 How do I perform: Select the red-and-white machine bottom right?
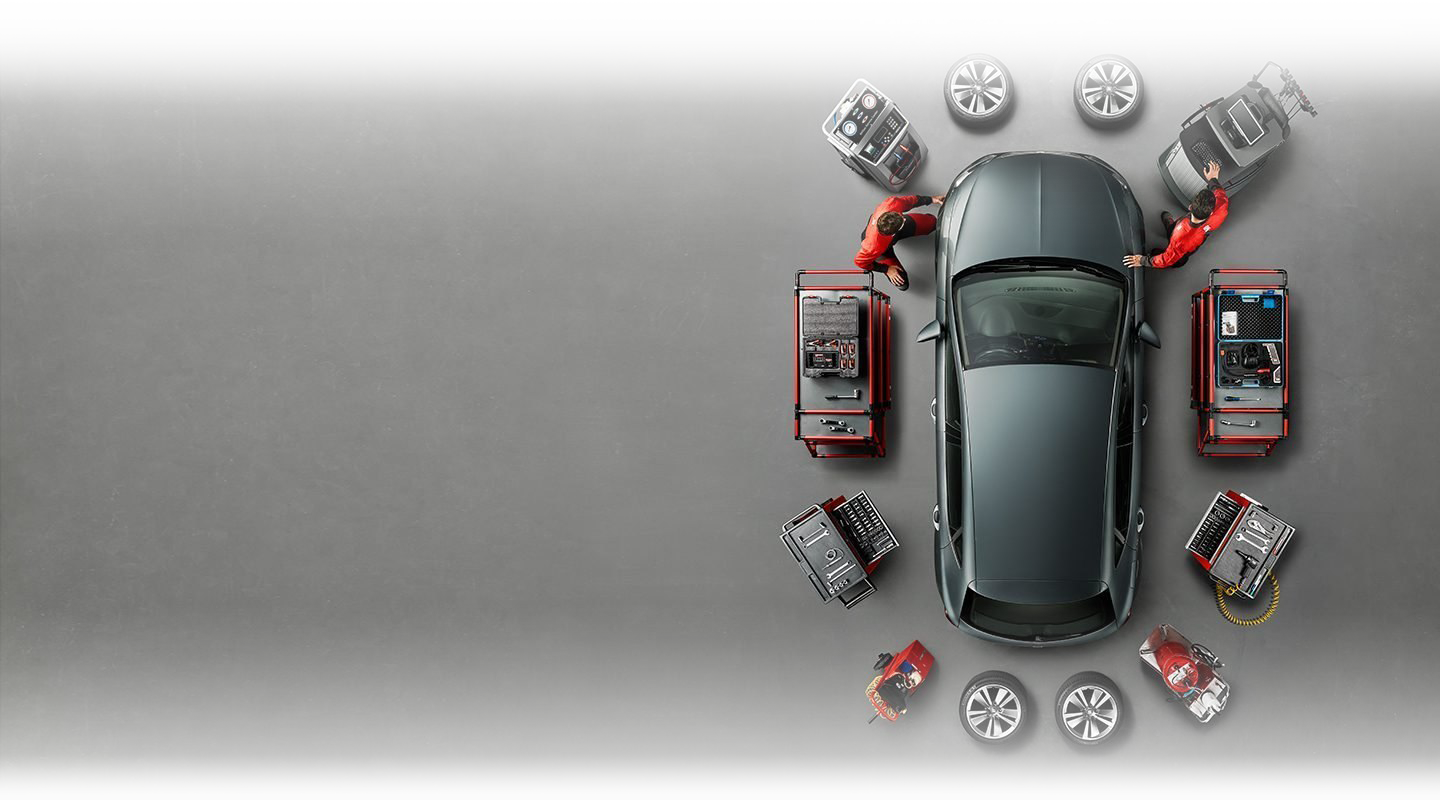(1184, 672)
